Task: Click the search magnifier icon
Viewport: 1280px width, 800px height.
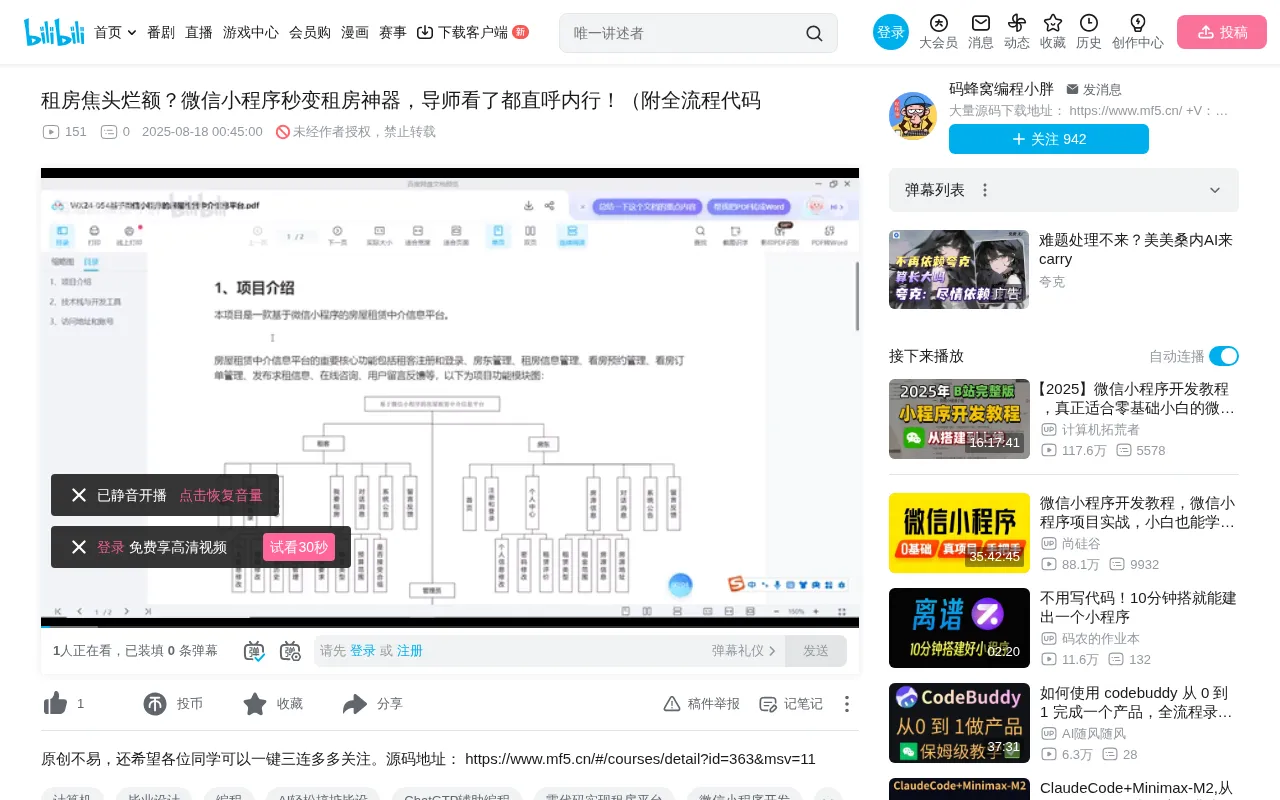Action: (x=814, y=33)
